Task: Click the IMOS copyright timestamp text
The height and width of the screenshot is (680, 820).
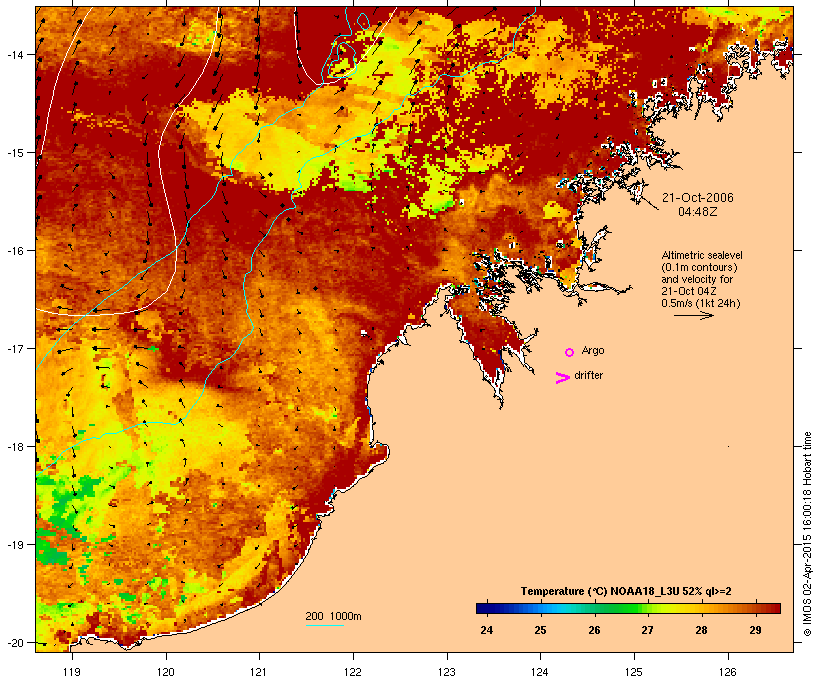Action: [808, 534]
